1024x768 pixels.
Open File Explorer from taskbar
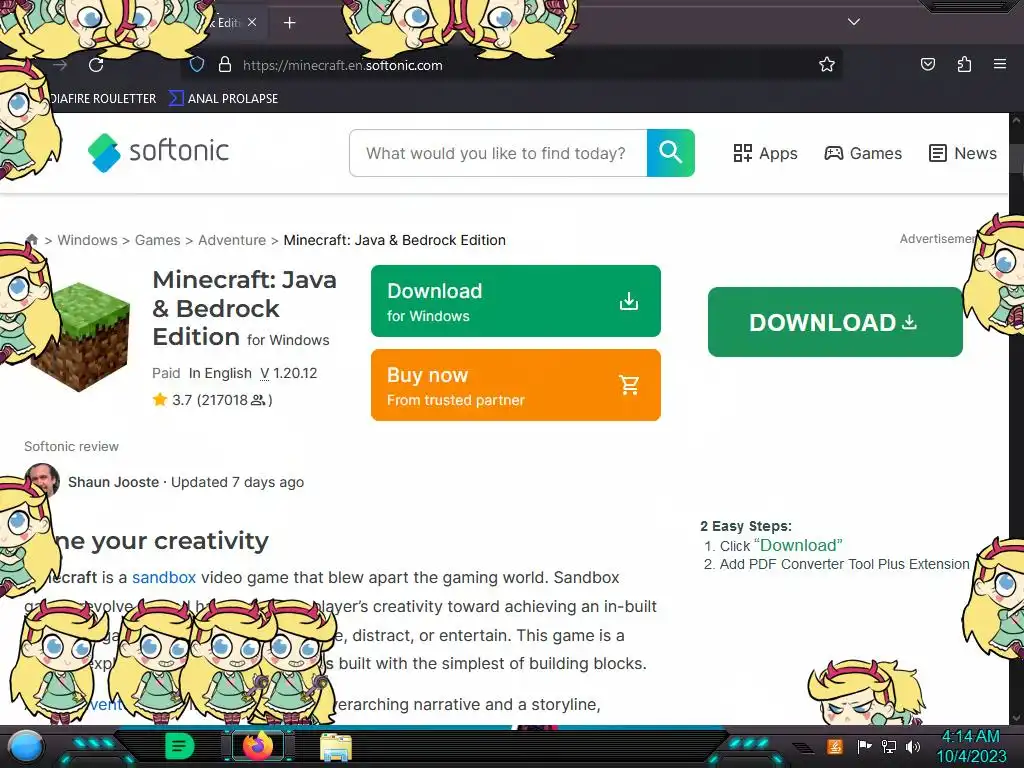(336, 747)
